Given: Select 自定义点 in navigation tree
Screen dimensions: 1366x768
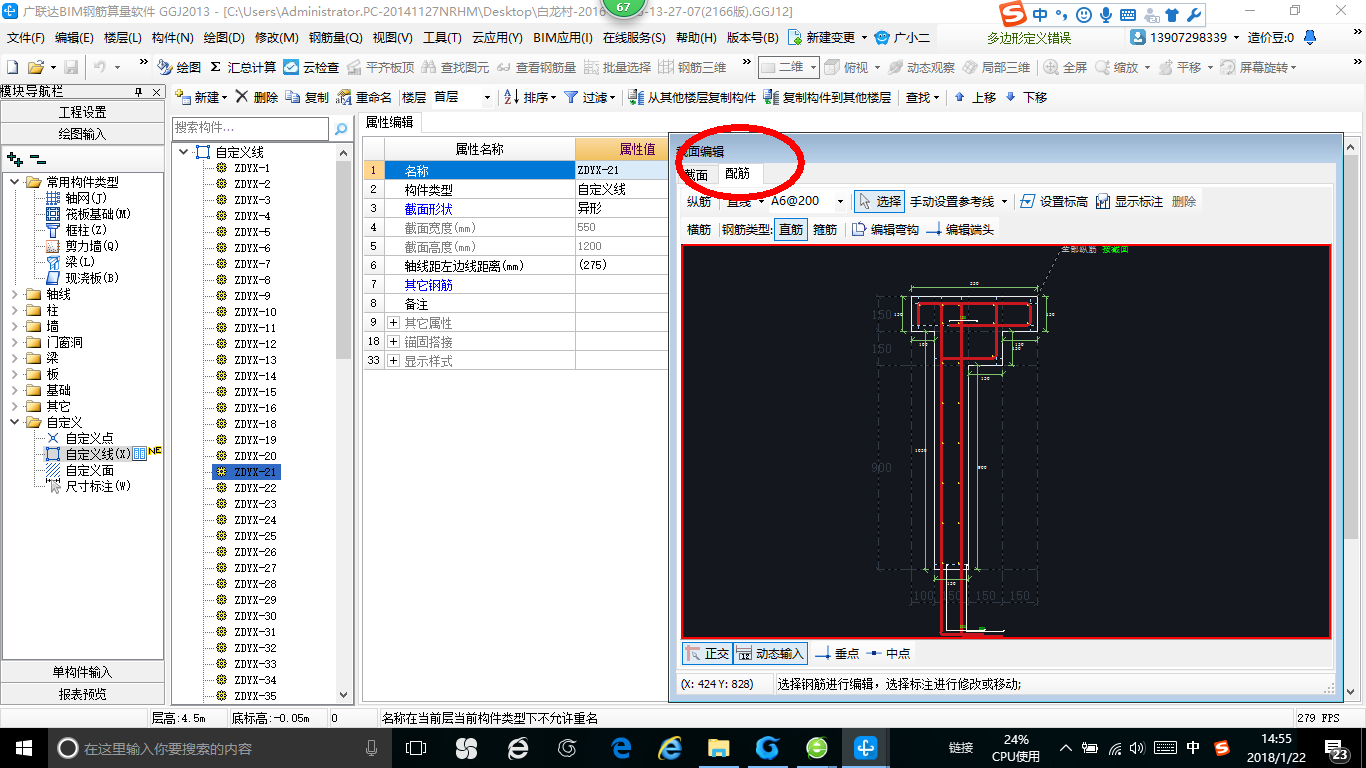Looking at the screenshot, I should 89,438.
